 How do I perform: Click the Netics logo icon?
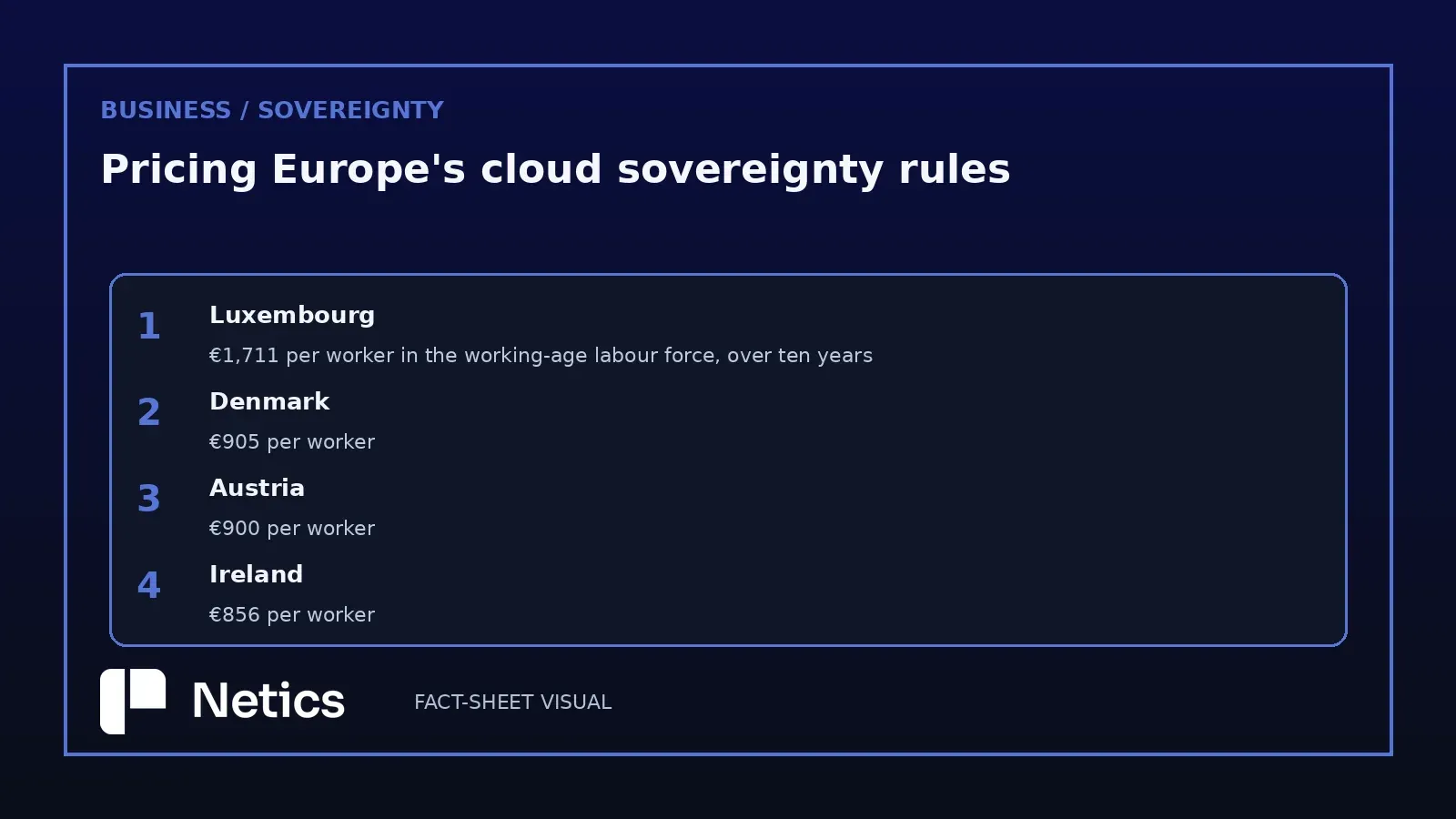click(x=133, y=702)
